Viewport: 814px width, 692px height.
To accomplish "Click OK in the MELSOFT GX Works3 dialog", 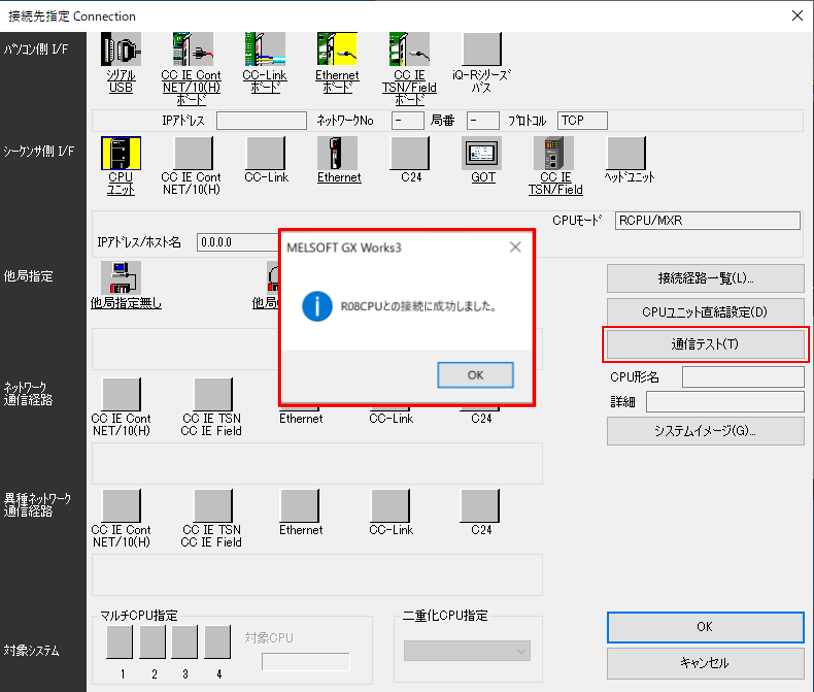I will 475,375.
